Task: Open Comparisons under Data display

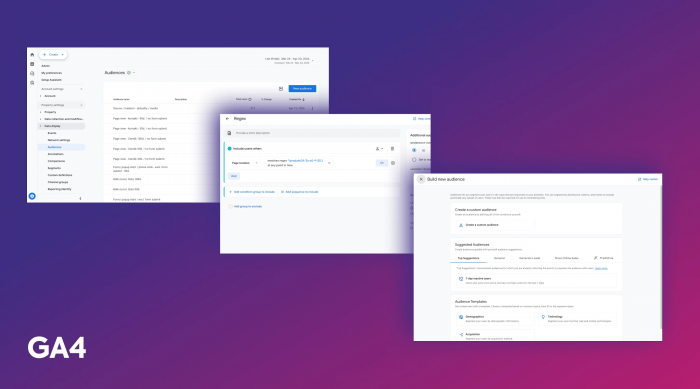Action: pos(56,161)
